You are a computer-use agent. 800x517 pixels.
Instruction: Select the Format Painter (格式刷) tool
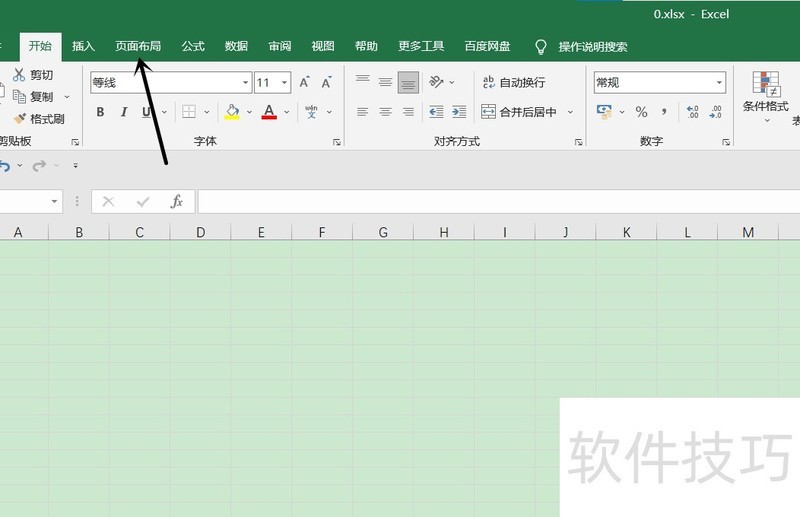tap(39, 119)
